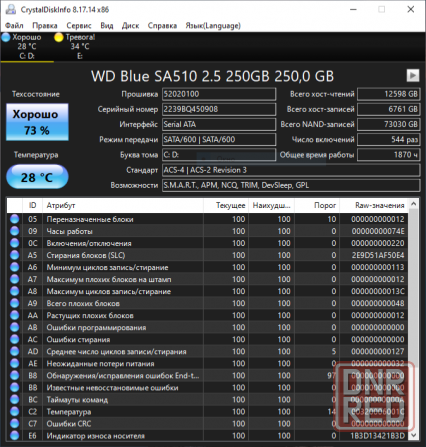Click the host reads value 12598 GB
This screenshot has width=426, height=447.
(388, 94)
